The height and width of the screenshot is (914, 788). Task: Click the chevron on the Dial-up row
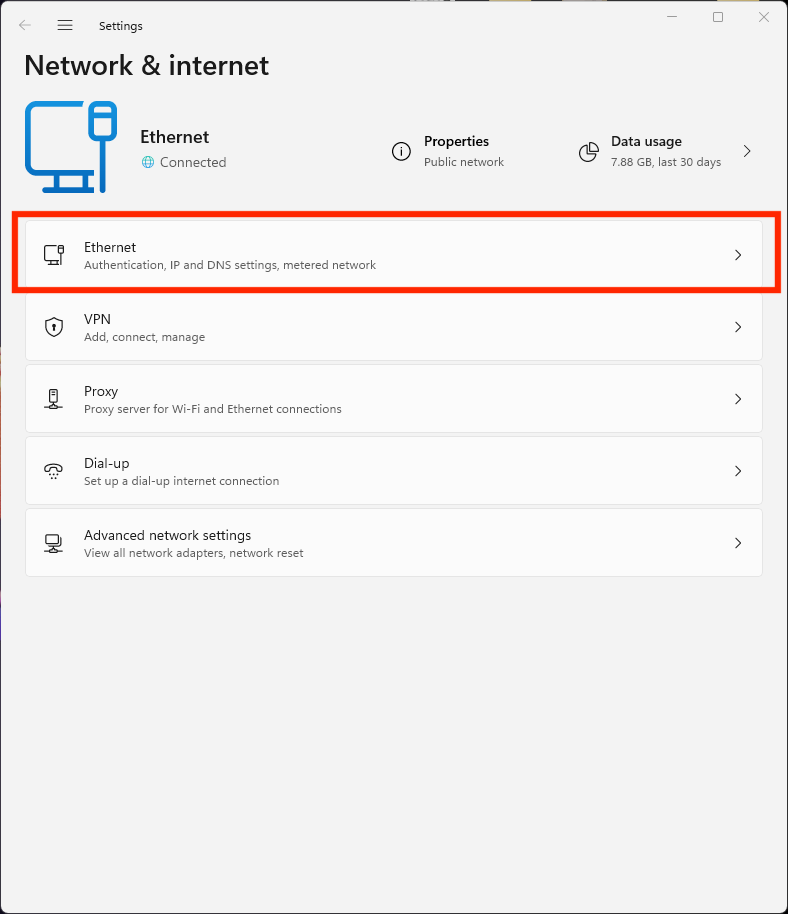click(738, 471)
